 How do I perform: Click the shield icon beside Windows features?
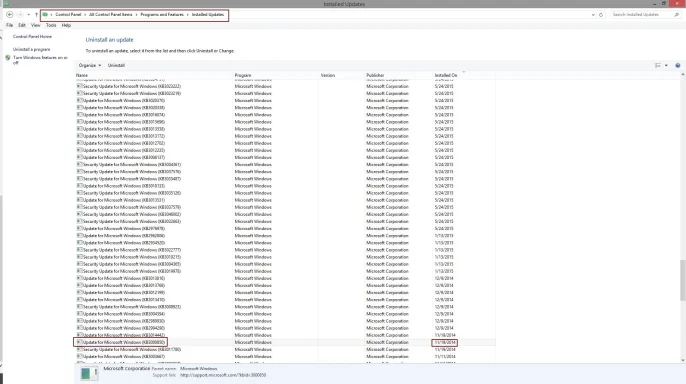(x=8, y=58)
